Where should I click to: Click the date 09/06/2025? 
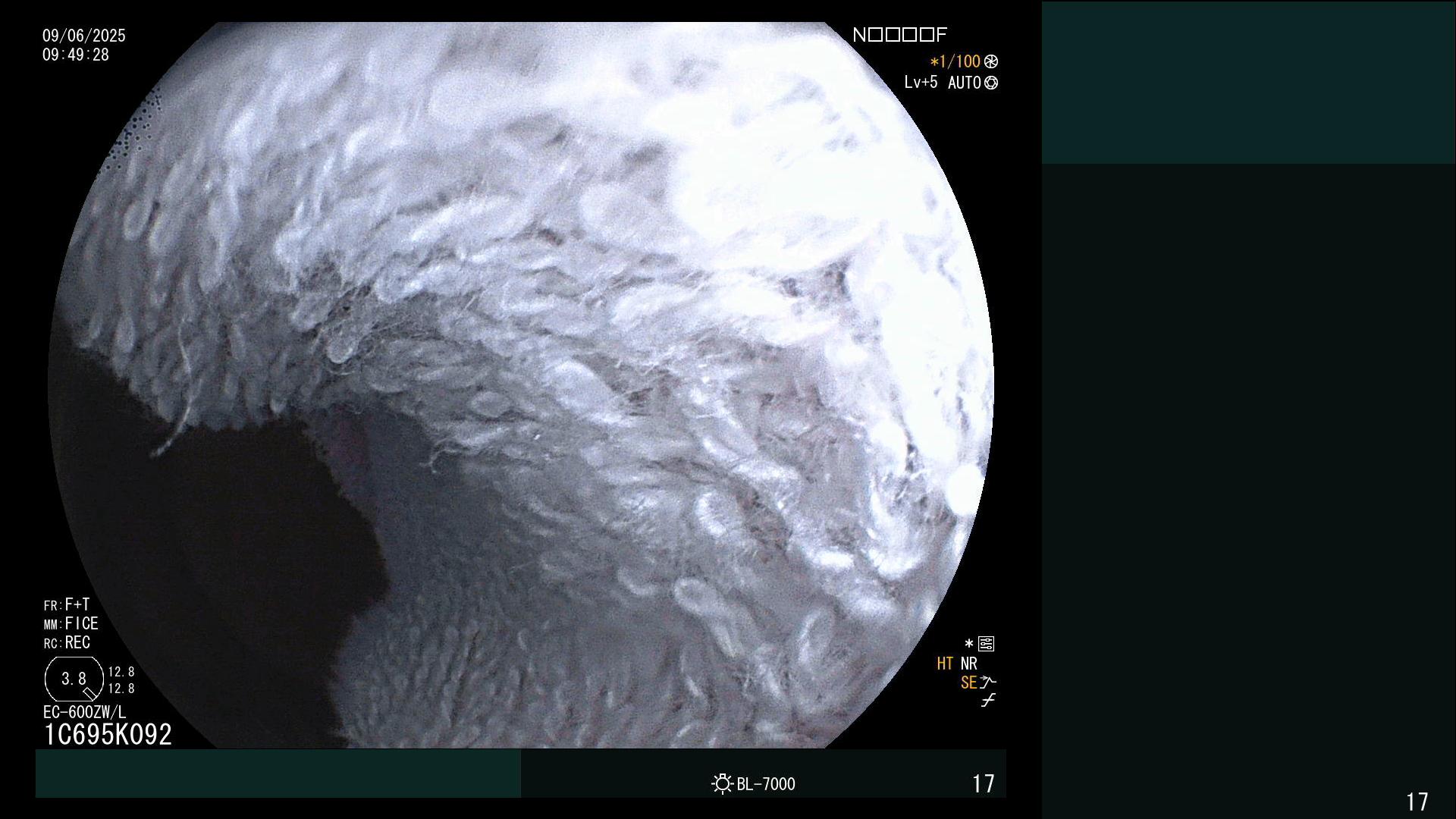[x=84, y=36]
